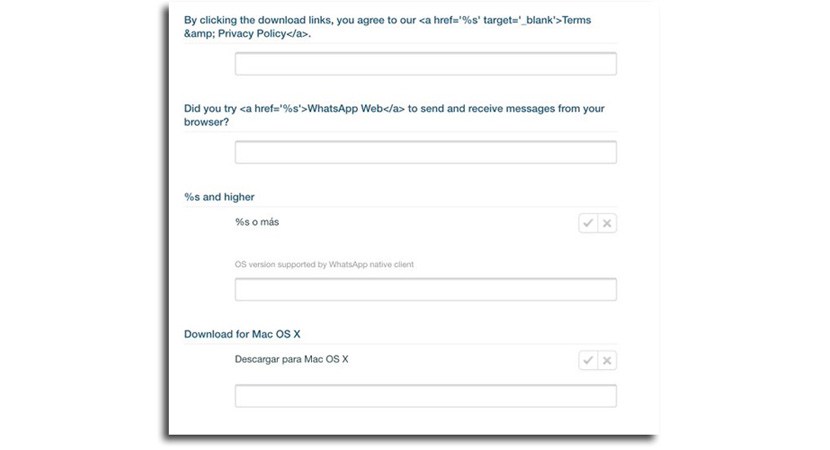830x450 pixels.
Task: Select the '%s o más' suggested translation
Action: (x=257, y=222)
